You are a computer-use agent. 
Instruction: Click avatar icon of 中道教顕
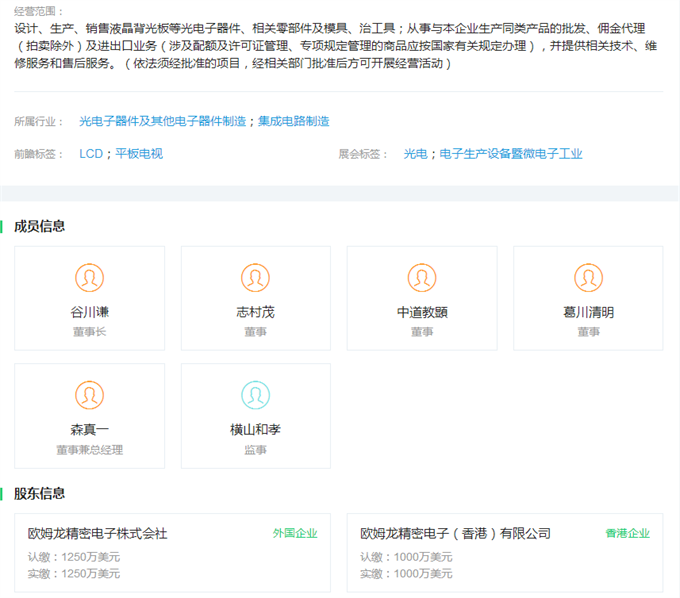coord(422,278)
